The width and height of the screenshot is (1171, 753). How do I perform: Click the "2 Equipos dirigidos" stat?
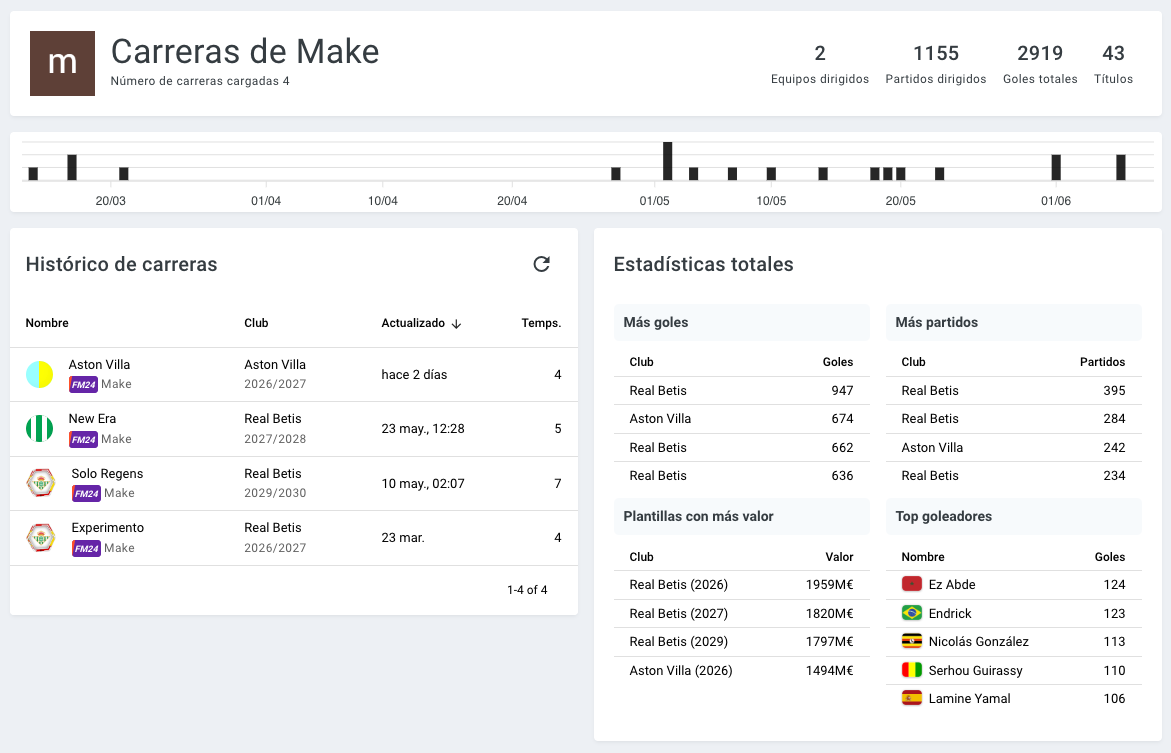pos(820,64)
